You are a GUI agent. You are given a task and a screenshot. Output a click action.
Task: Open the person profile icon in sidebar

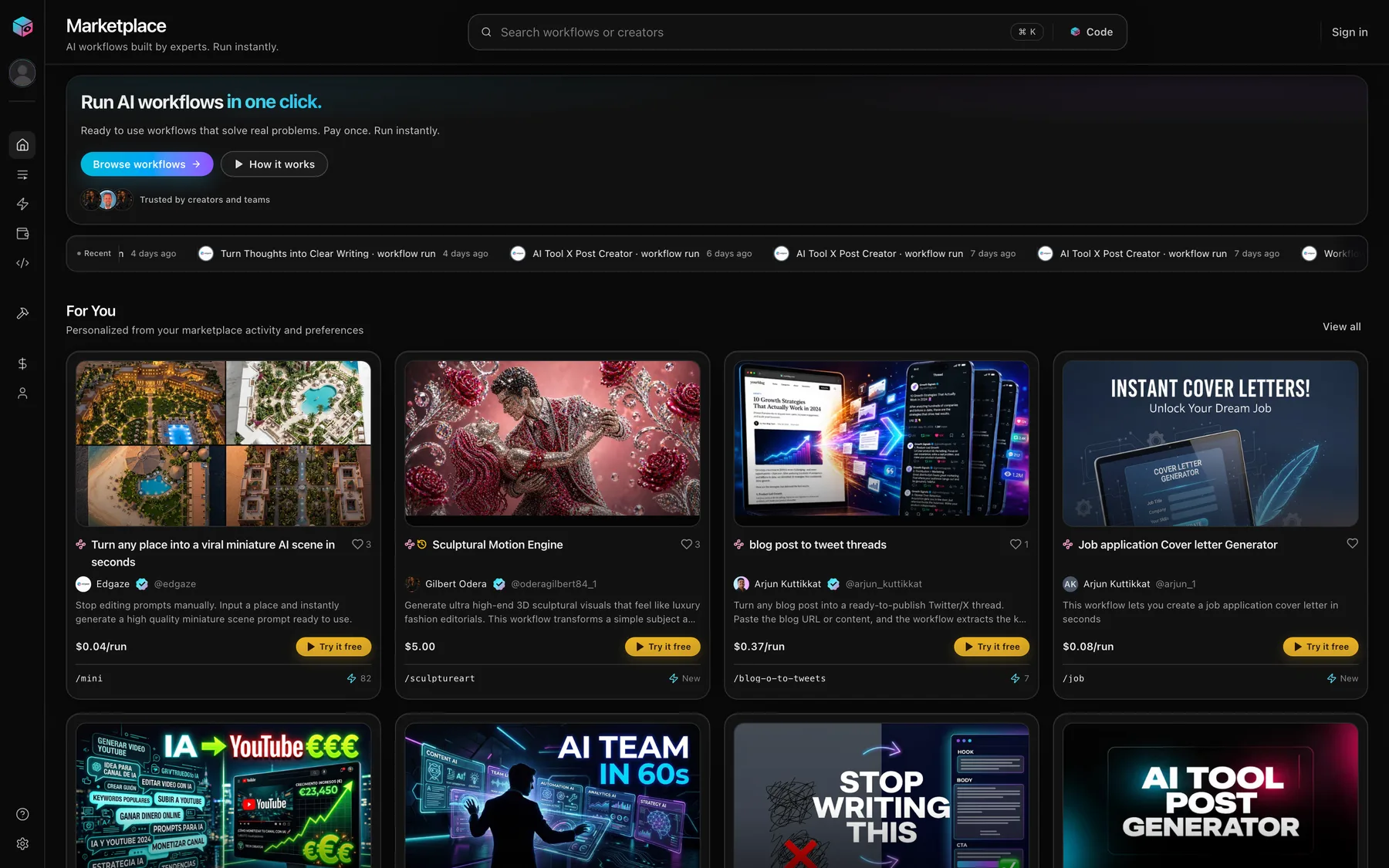(x=22, y=393)
